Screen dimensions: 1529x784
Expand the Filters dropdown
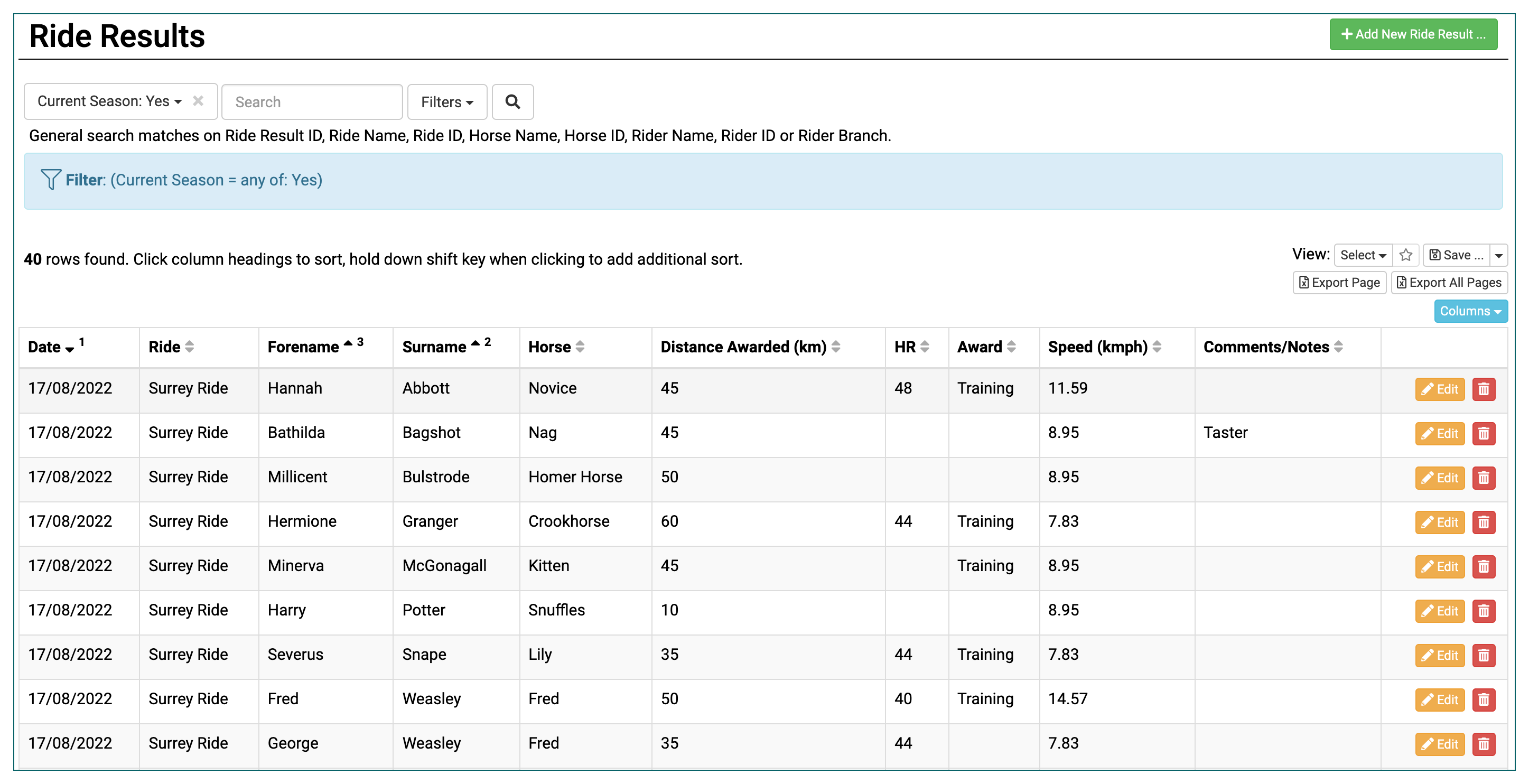point(447,102)
